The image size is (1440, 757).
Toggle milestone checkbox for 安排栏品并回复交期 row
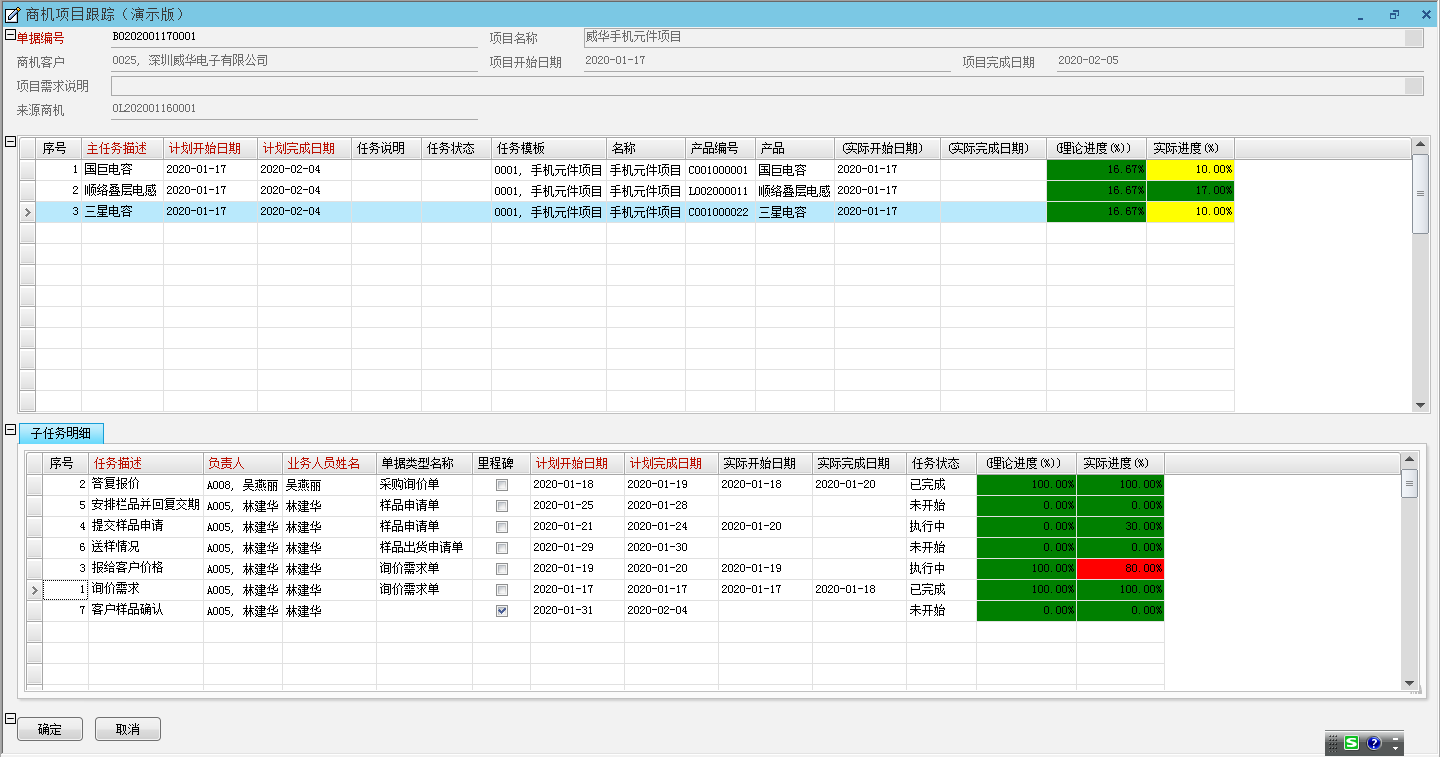(502, 506)
